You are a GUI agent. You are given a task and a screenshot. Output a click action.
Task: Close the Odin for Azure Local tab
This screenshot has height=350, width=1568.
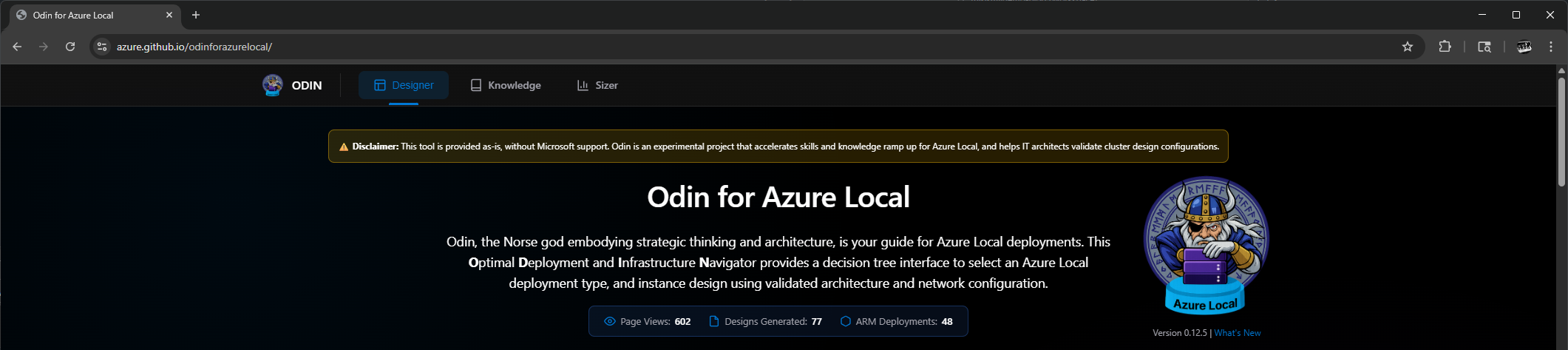pos(169,15)
